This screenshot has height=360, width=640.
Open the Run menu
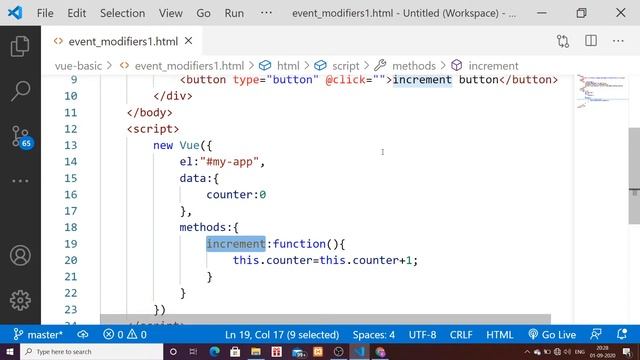click(x=234, y=13)
